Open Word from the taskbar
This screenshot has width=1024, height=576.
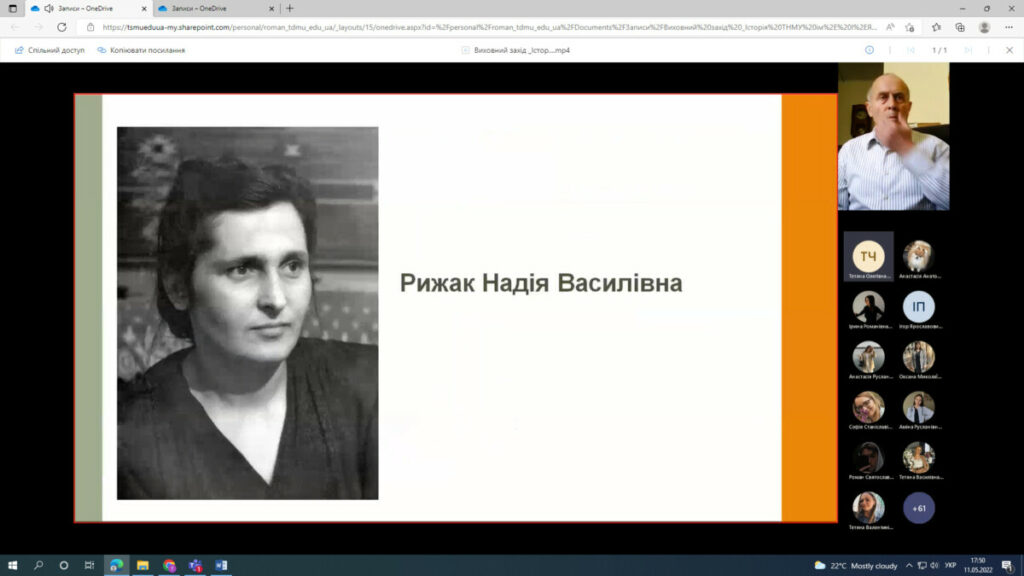(221, 565)
